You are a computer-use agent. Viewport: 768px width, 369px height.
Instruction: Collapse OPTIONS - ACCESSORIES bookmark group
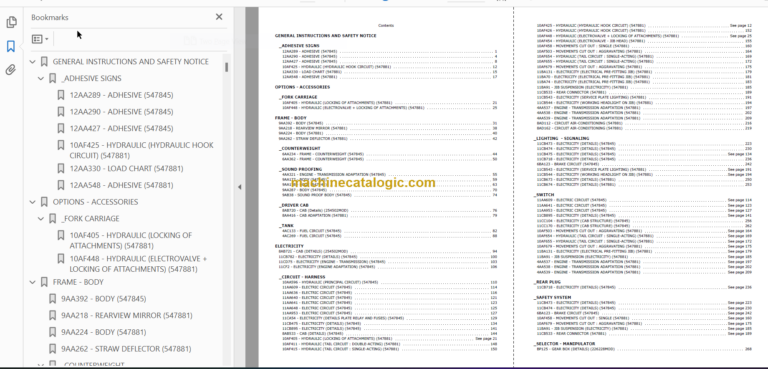(x=33, y=202)
